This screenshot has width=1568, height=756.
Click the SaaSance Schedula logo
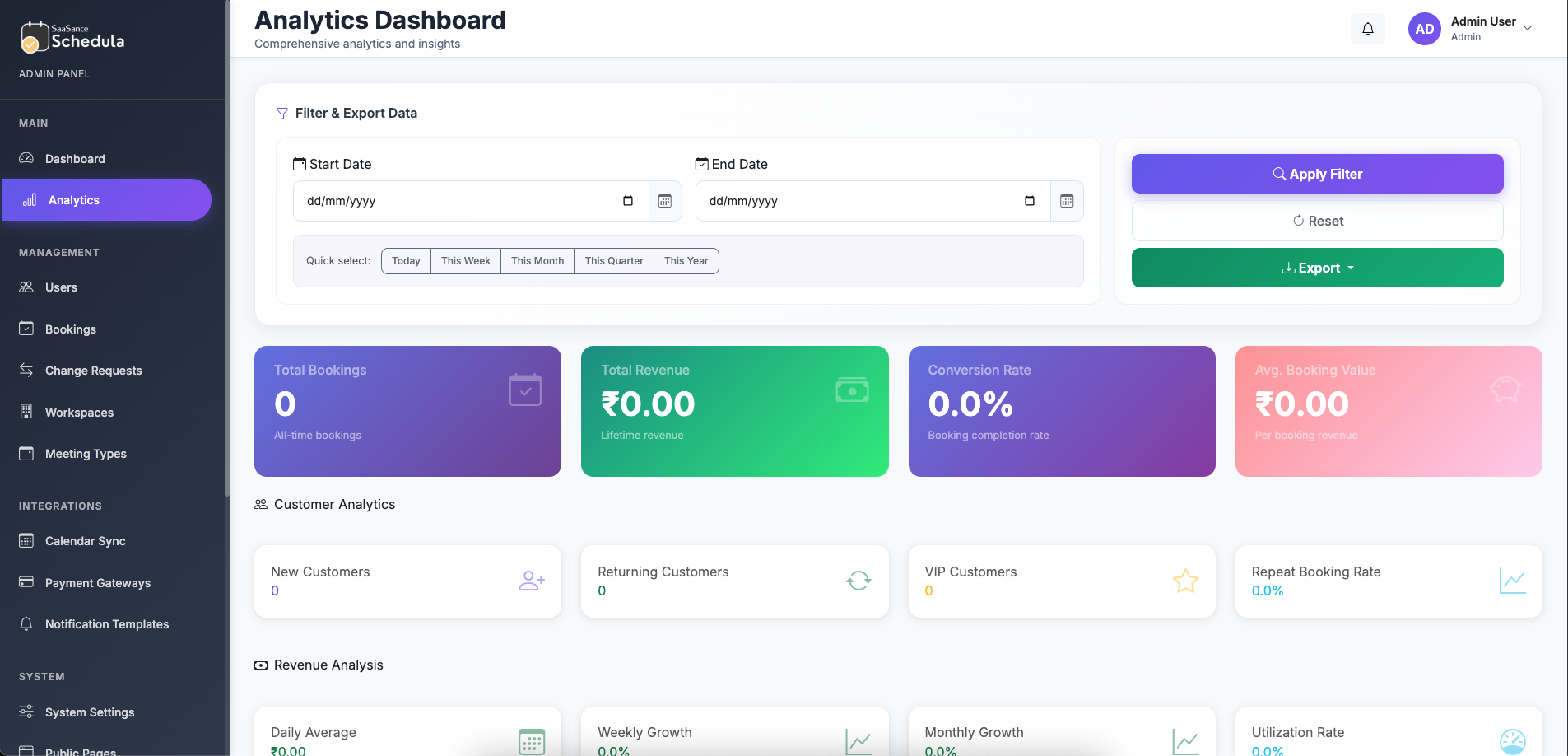72,37
